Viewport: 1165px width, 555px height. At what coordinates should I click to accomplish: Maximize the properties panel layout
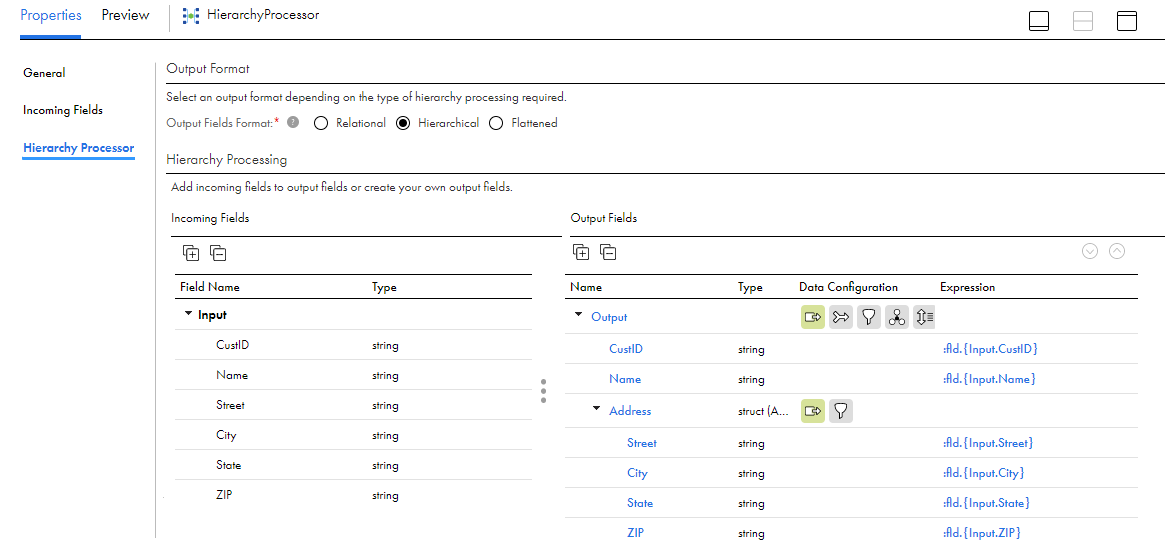coord(1127,22)
